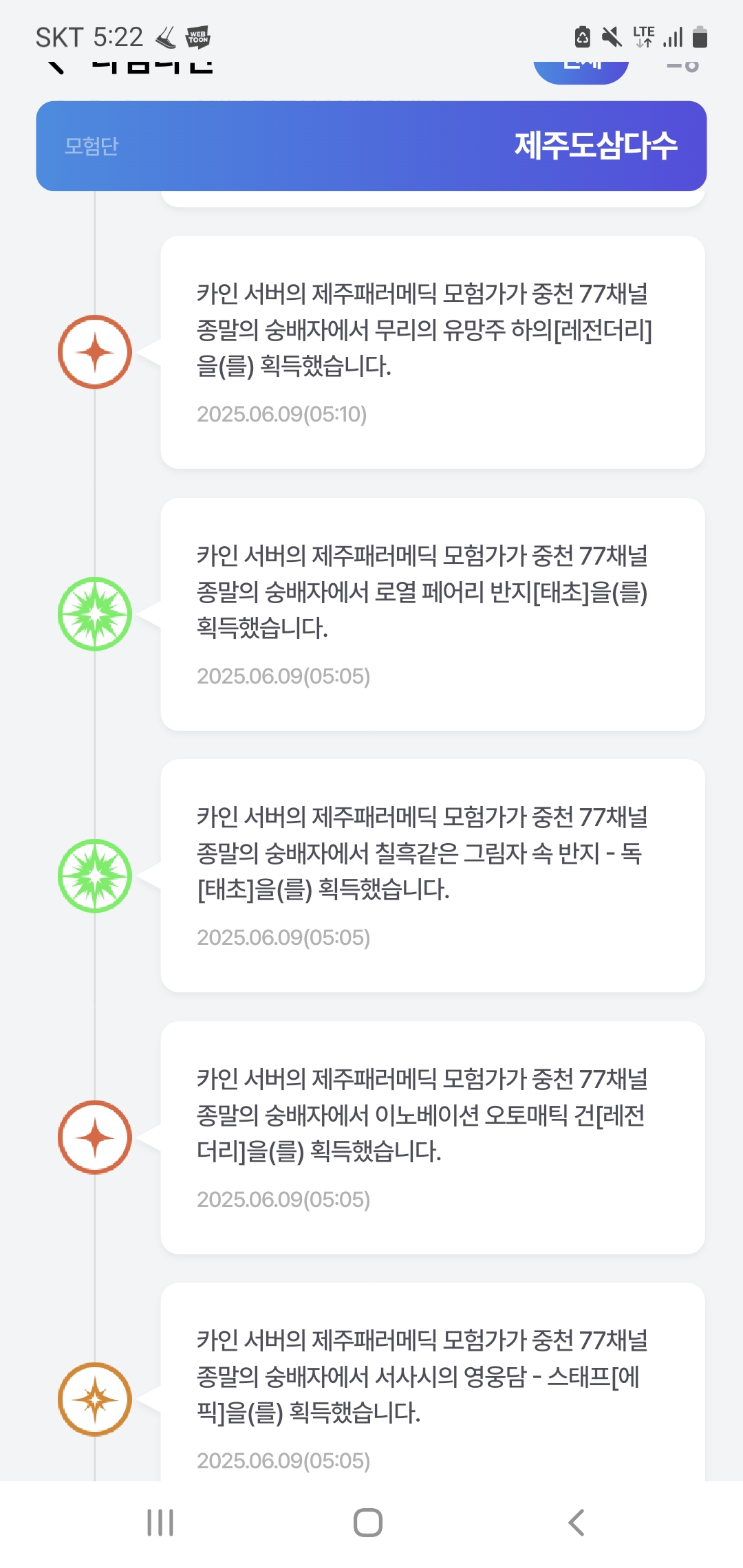The width and height of the screenshot is (743, 1568).
Task: Tap the WEBTOON notification icon in status bar
Action: click(198, 37)
